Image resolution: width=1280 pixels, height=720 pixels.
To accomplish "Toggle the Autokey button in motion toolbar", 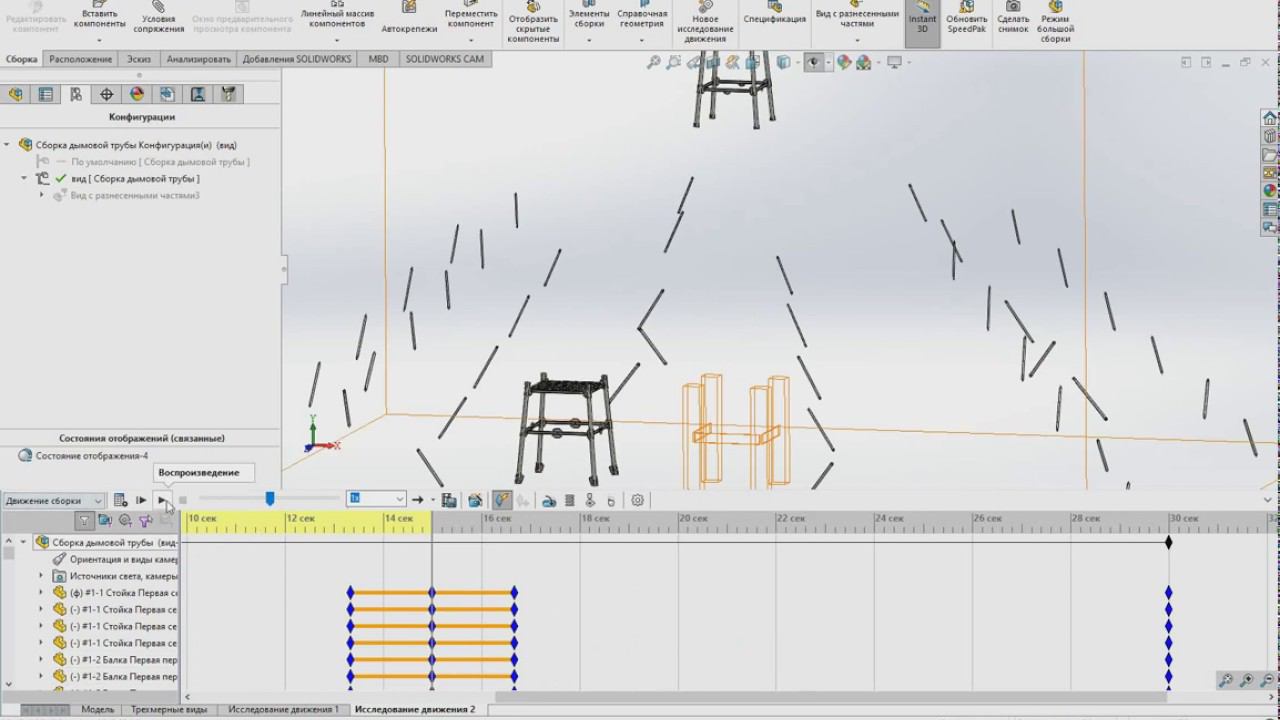I will pyautogui.click(x=502, y=500).
